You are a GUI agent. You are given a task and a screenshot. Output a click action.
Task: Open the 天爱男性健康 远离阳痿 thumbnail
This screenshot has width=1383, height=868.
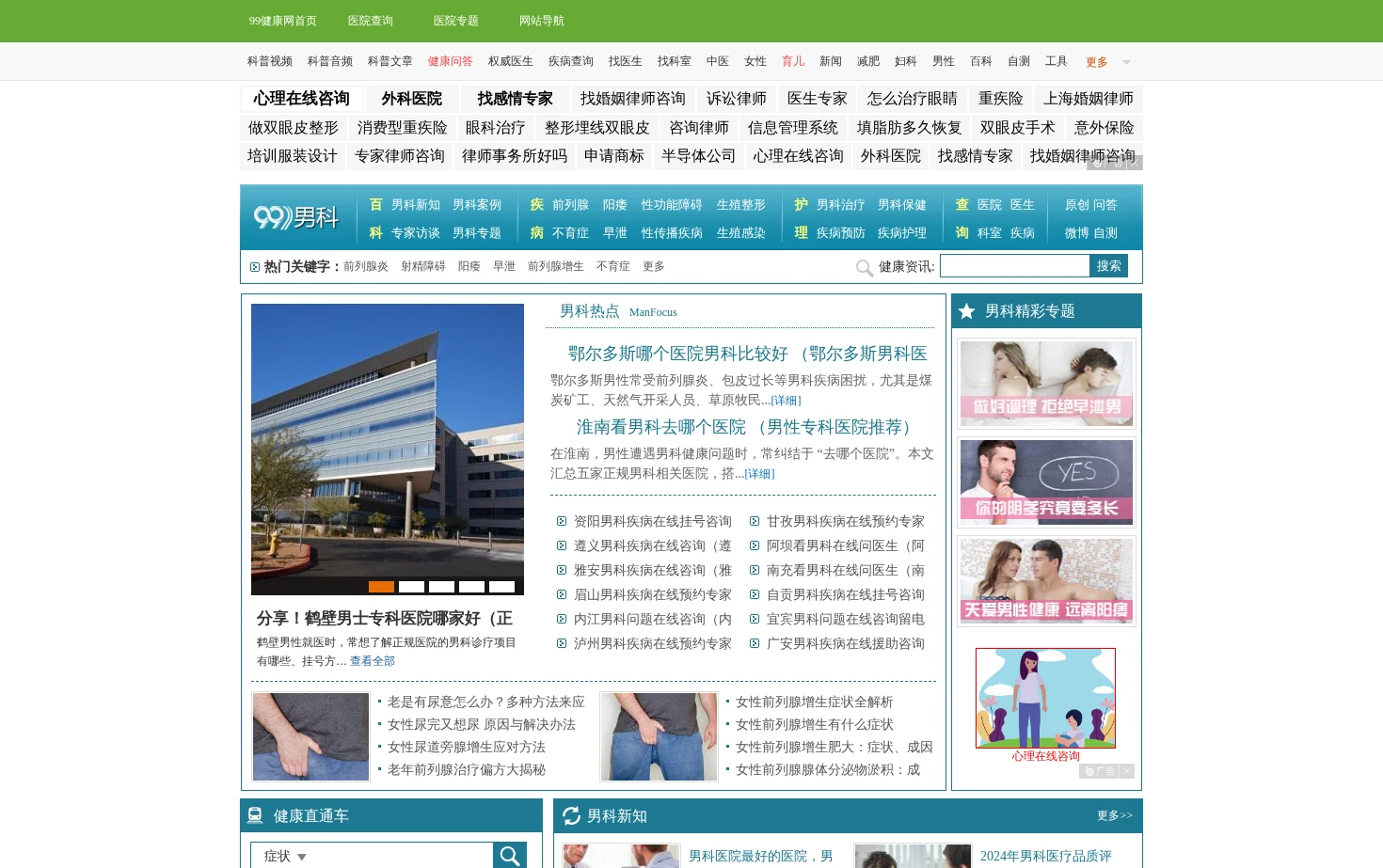pyautogui.click(x=1046, y=581)
